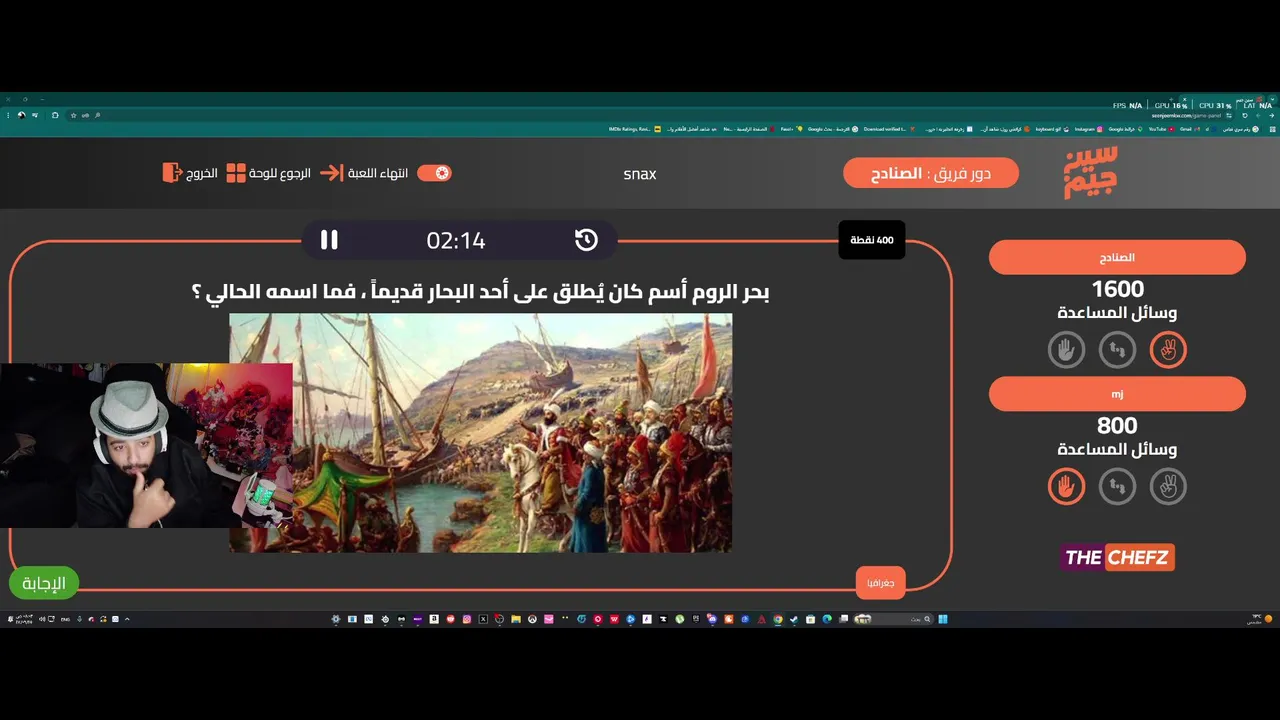Click the board grid icon
The image size is (1280, 720).
(x=236, y=173)
